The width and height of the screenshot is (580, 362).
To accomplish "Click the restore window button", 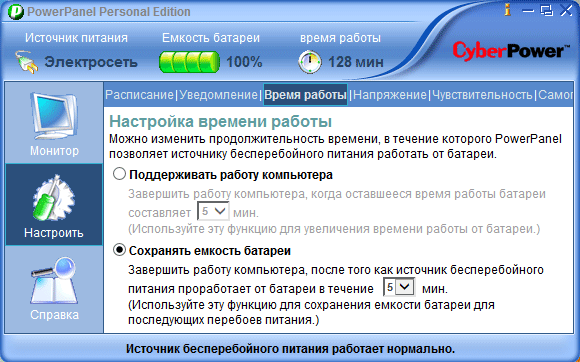I will coord(547,10).
